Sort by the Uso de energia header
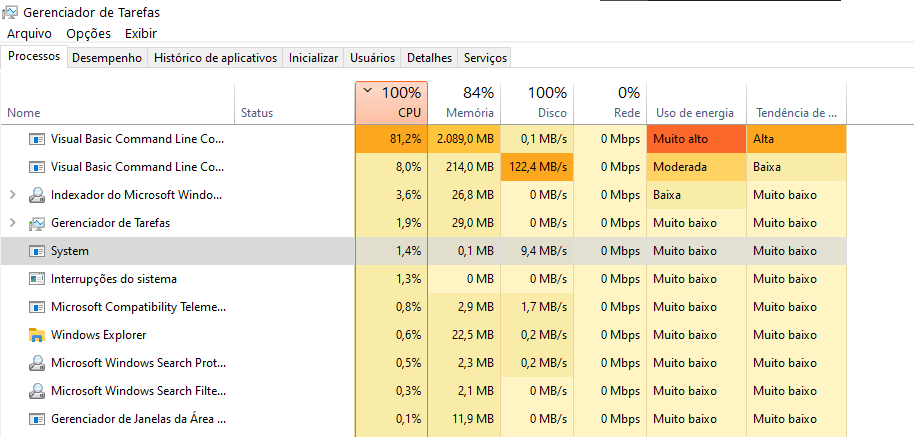 click(697, 104)
